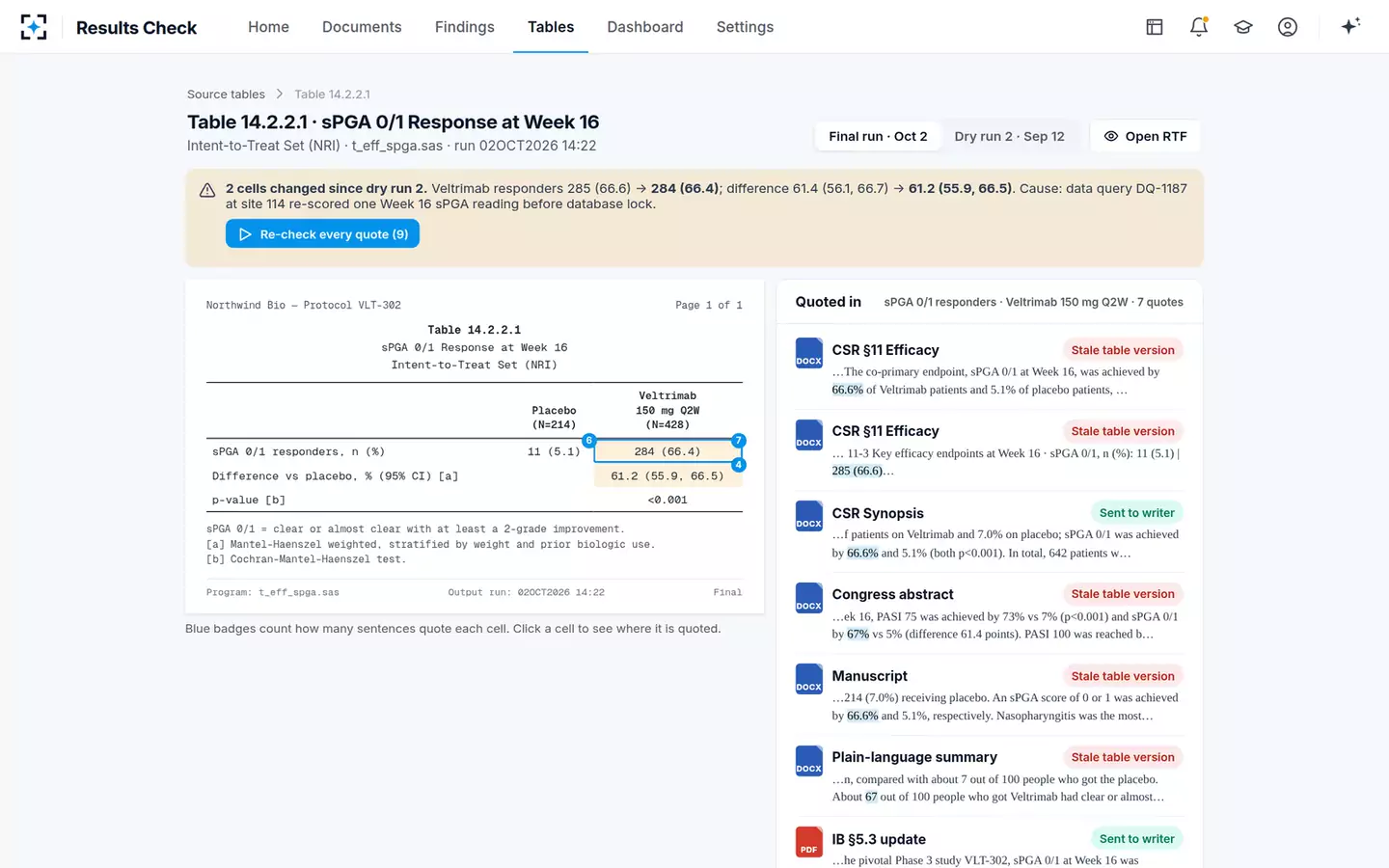Open the Documents tab
Screen dimensions: 1389x868
pos(362,27)
